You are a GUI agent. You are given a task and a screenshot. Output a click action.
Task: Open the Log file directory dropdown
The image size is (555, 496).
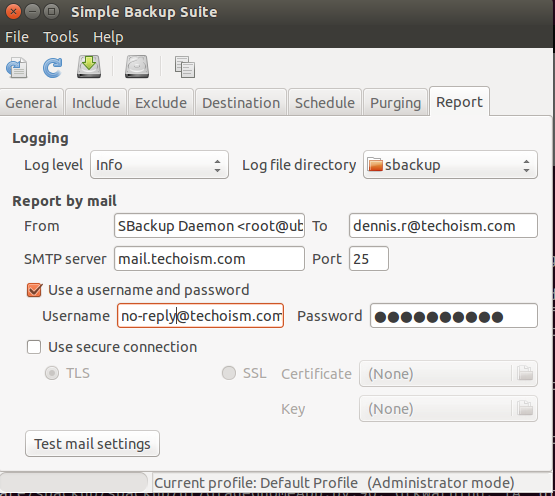pyautogui.click(x=450, y=165)
